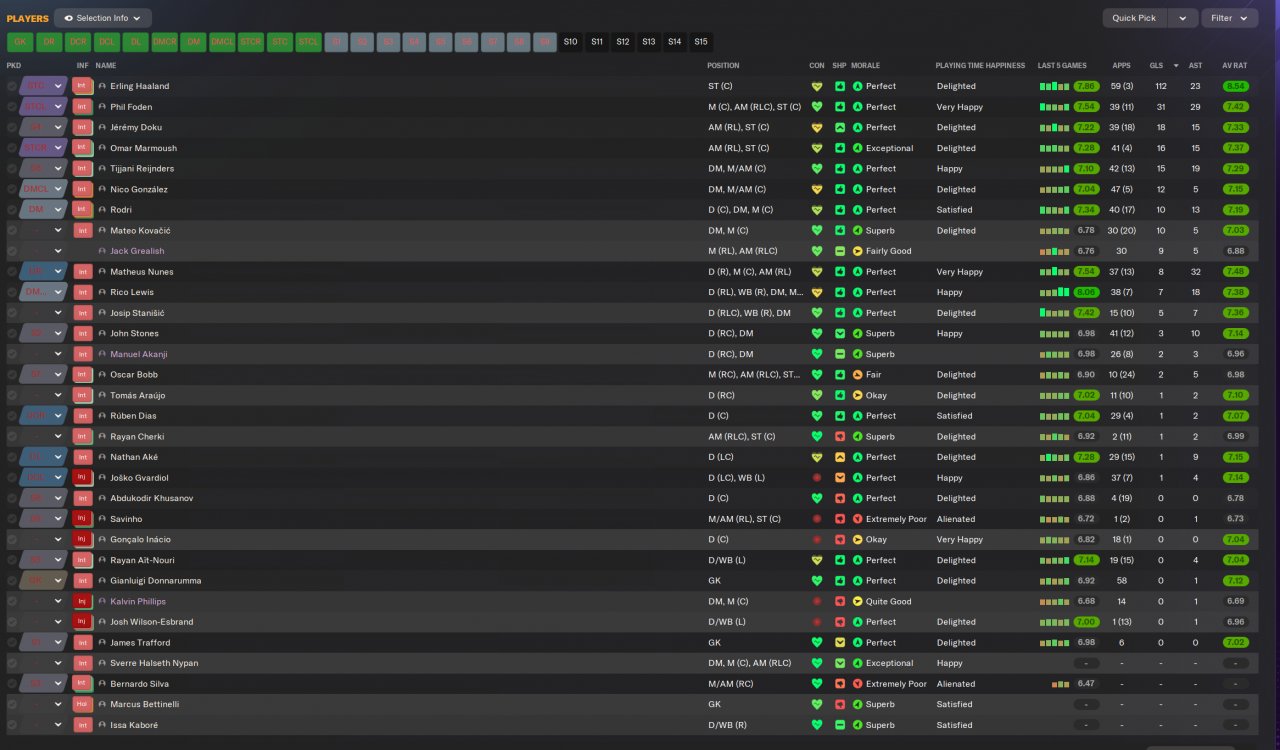The width and height of the screenshot is (1280, 750).
Task: Expand the arrow next to Quick Pick
Action: (x=1183, y=18)
